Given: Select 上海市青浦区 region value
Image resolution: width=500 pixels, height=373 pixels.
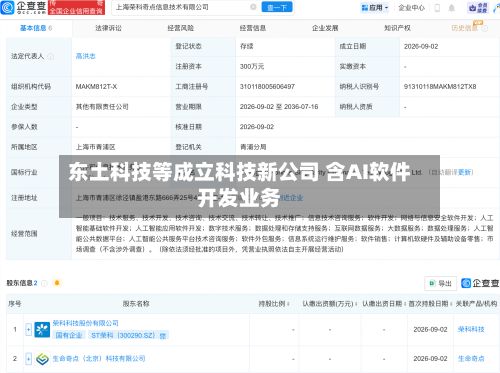Looking at the screenshot, I should (95, 147).
